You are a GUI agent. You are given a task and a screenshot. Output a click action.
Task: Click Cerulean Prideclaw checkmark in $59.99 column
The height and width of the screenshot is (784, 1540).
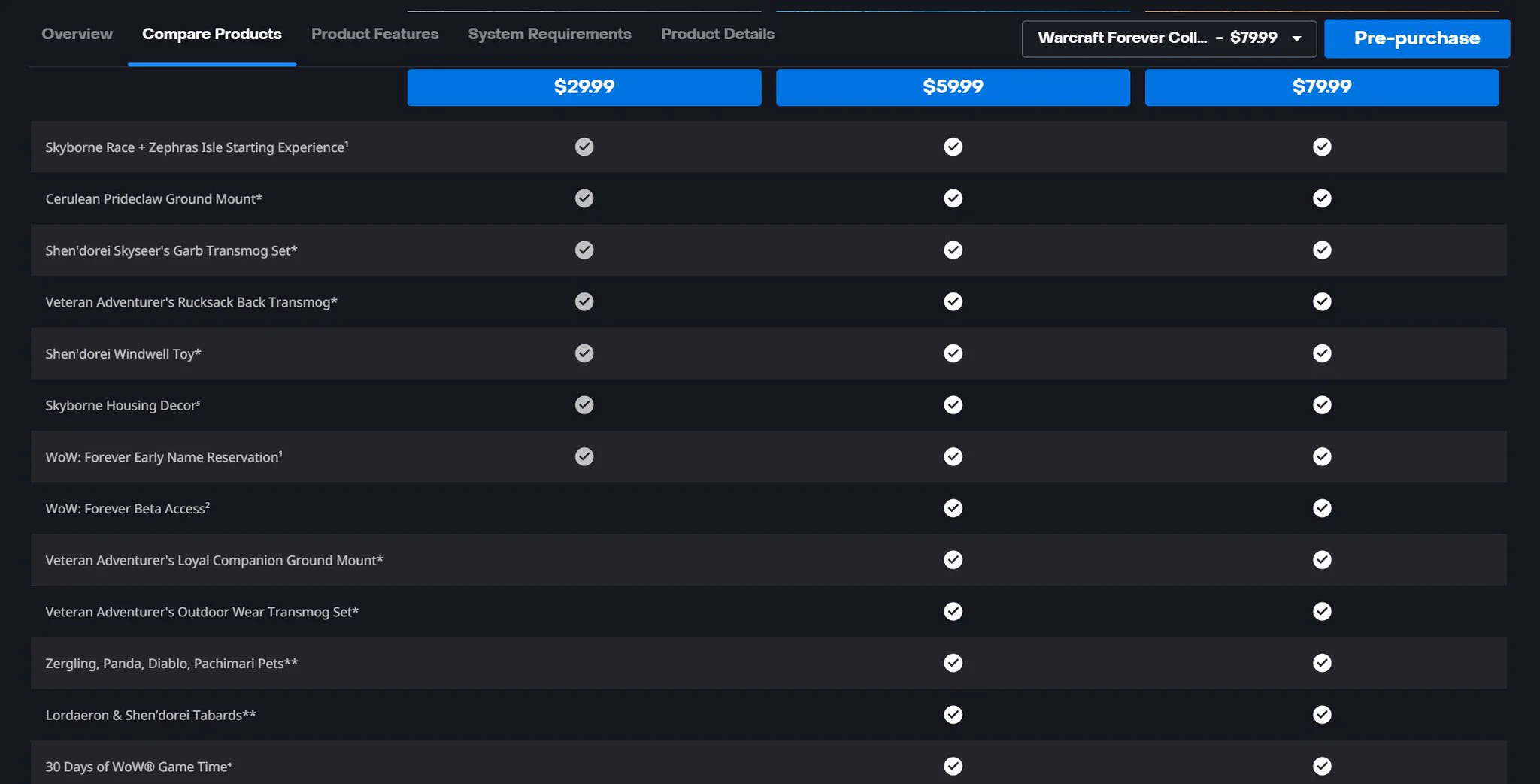coord(953,198)
